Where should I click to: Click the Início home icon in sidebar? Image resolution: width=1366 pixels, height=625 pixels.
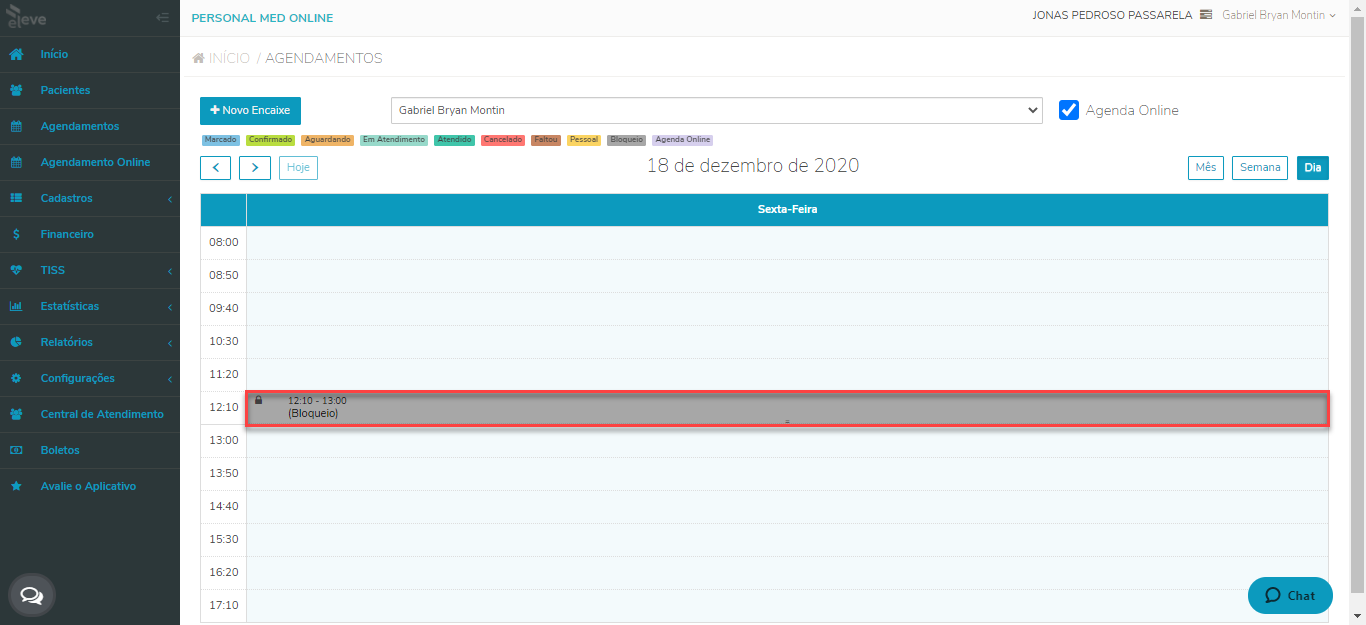pyautogui.click(x=16, y=54)
